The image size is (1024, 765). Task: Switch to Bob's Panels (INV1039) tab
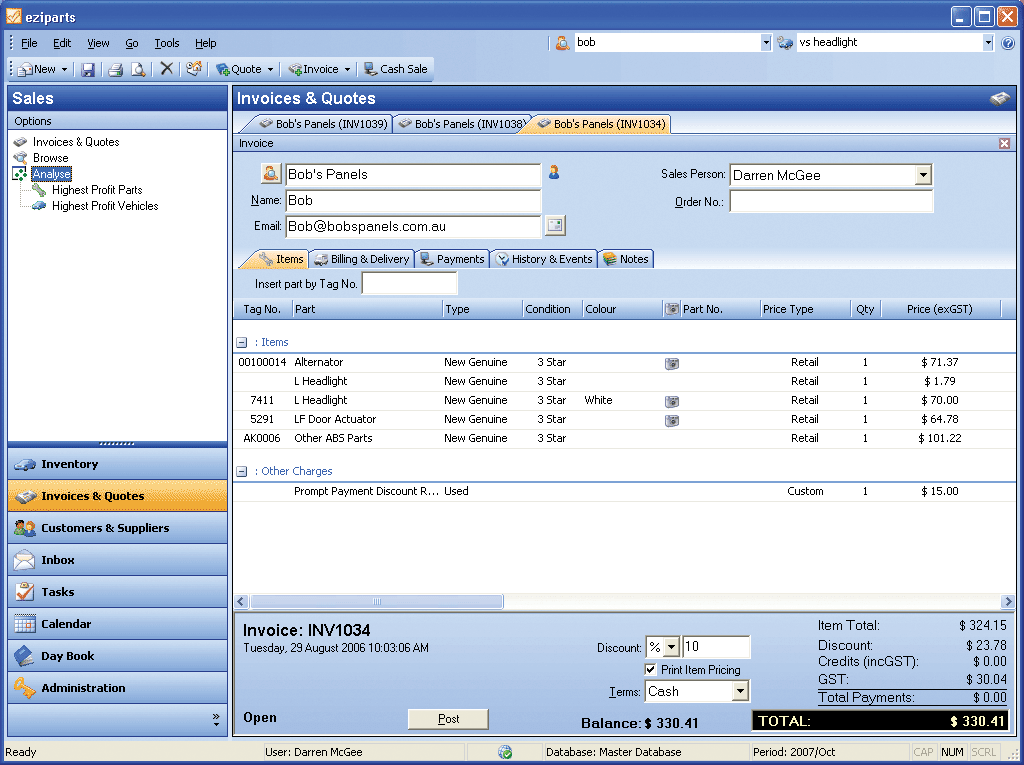point(323,123)
